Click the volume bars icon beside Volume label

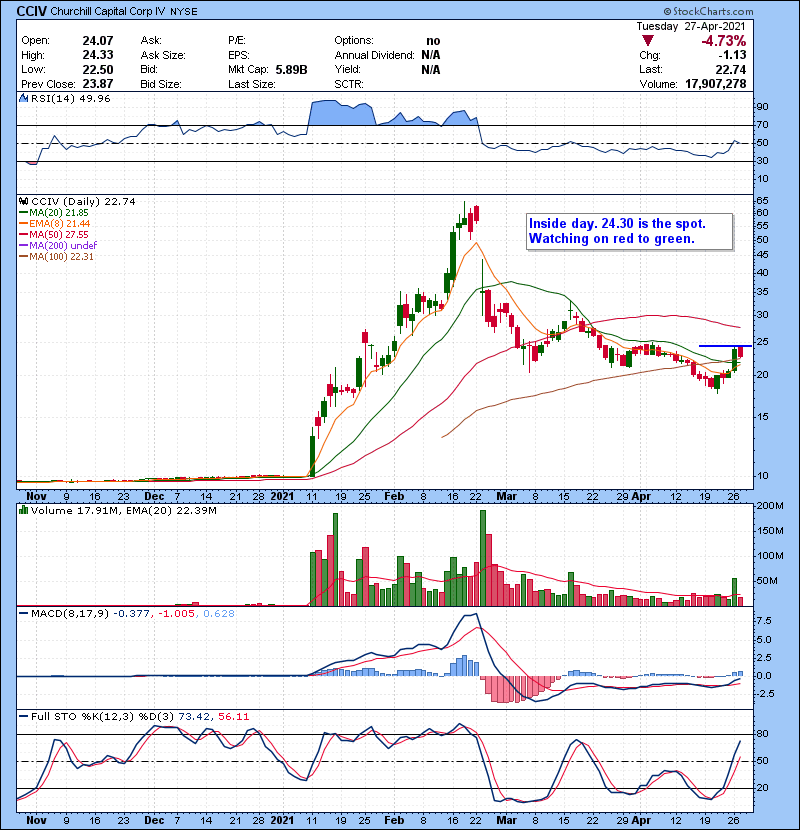pyautogui.click(x=23, y=510)
